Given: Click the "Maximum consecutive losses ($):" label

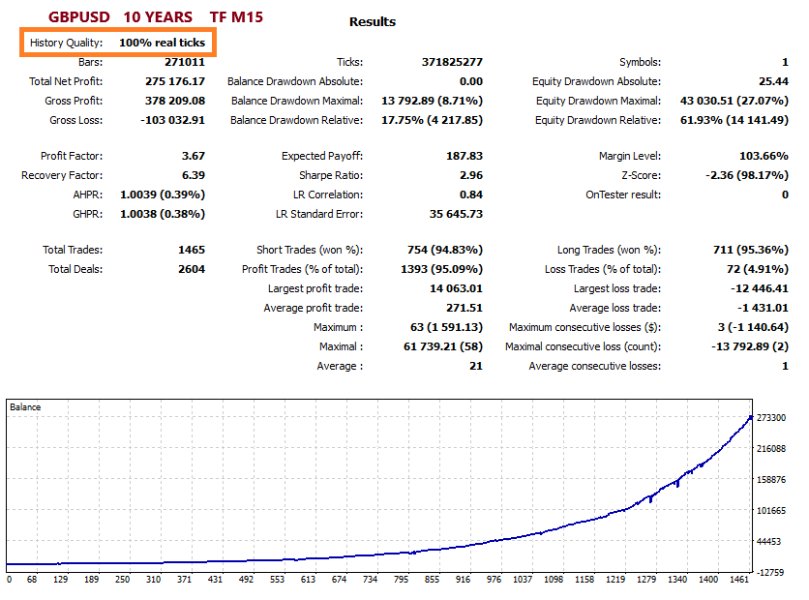Looking at the screenshot, I should [585, 327].
